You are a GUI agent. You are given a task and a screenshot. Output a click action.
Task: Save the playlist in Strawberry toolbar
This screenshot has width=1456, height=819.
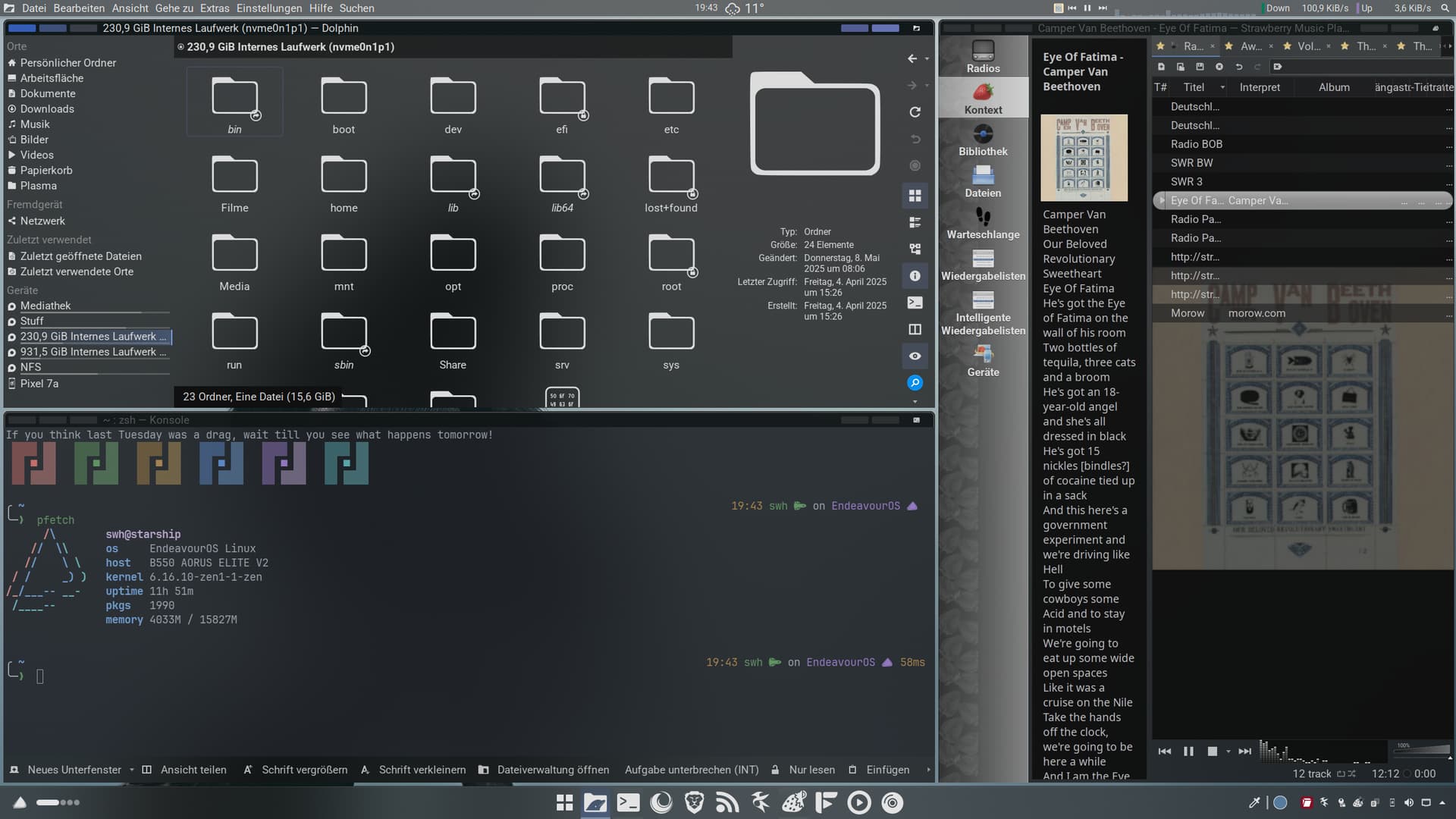coord(1200,67)
